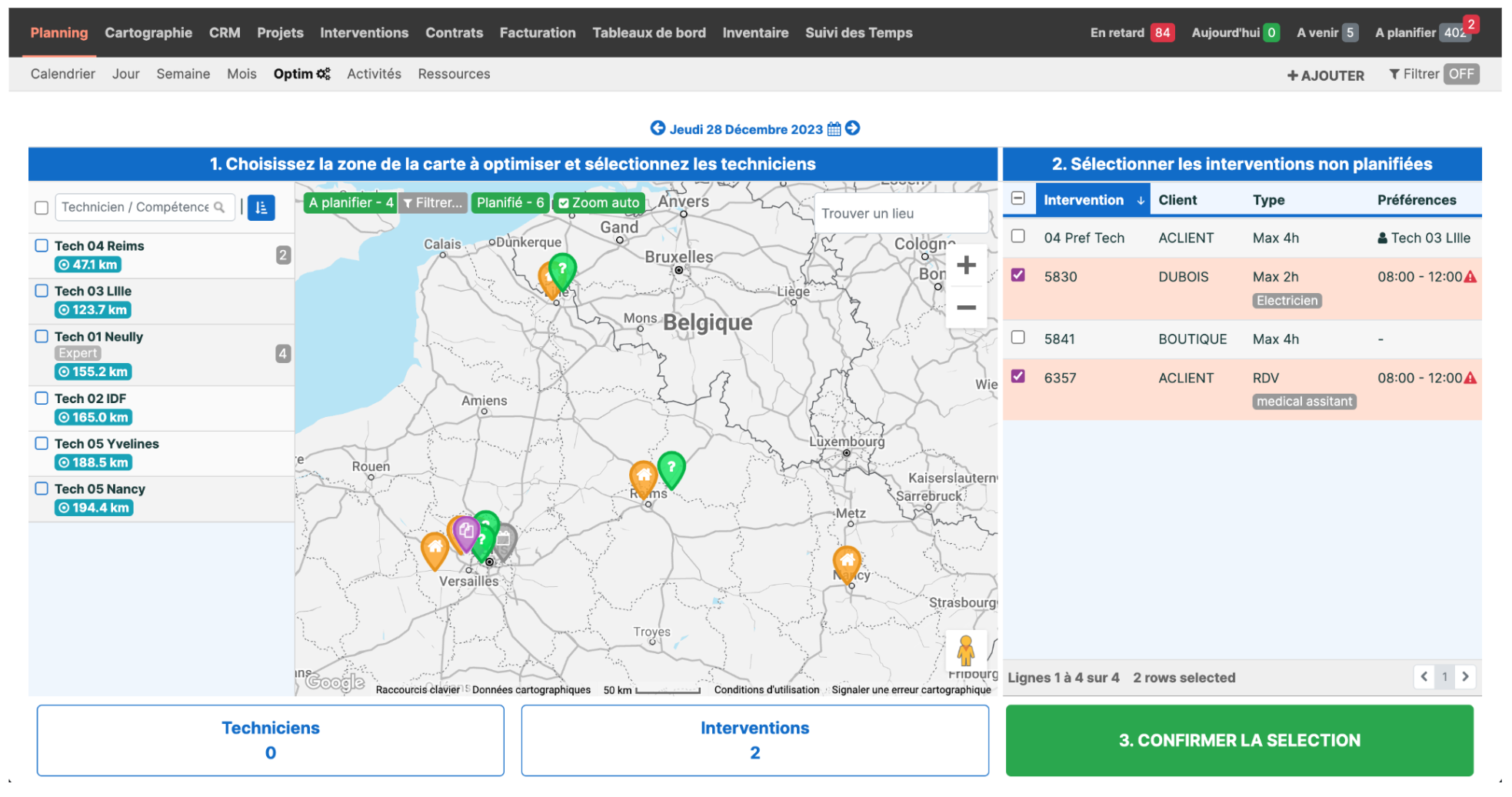This screenshot has height=797, width=1512.
Task: Switch to Semaine view
Action: click(183, 74)
